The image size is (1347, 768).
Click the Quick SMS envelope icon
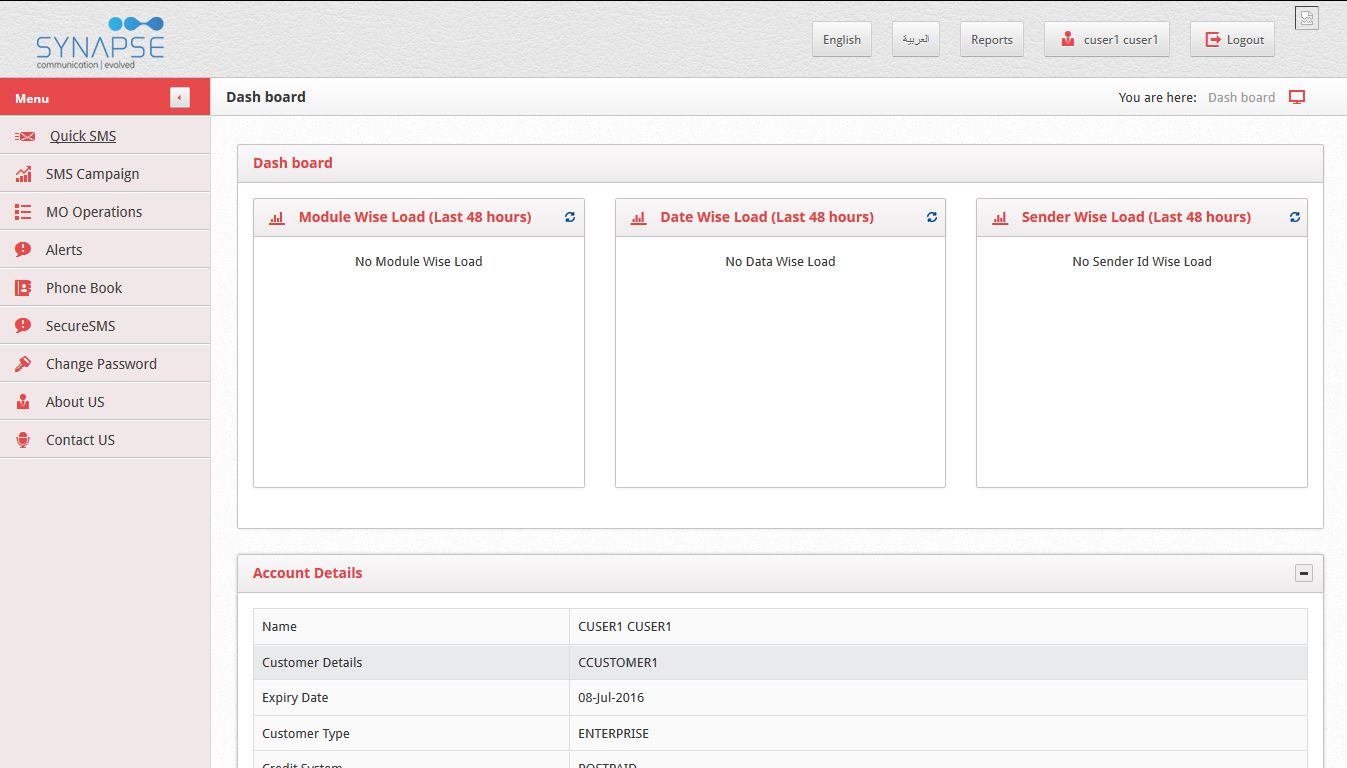click(x=25, y=136)
